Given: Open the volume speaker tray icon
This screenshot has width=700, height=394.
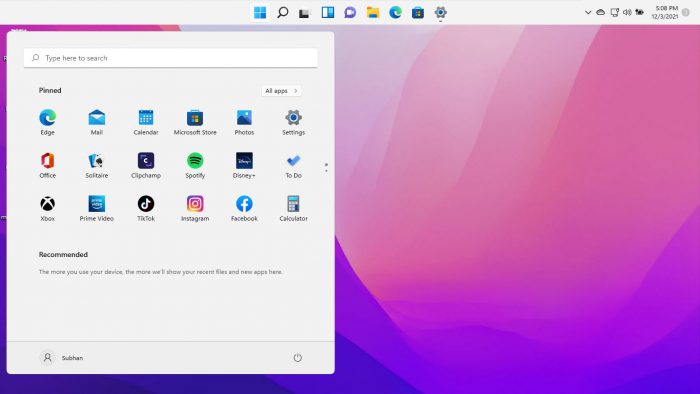Looking at the screenshot, I should point(627,12).
